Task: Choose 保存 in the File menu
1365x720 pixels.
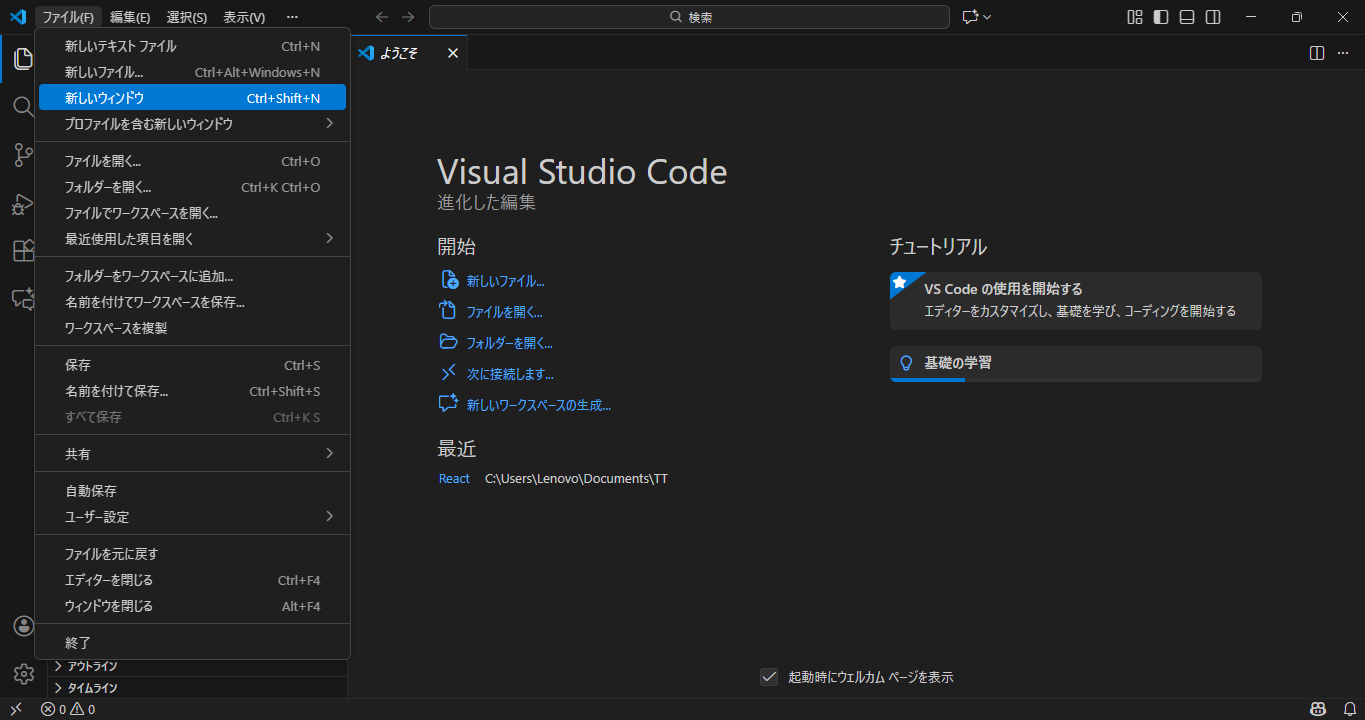Action: pyautogui.click(x=192, y=365)
